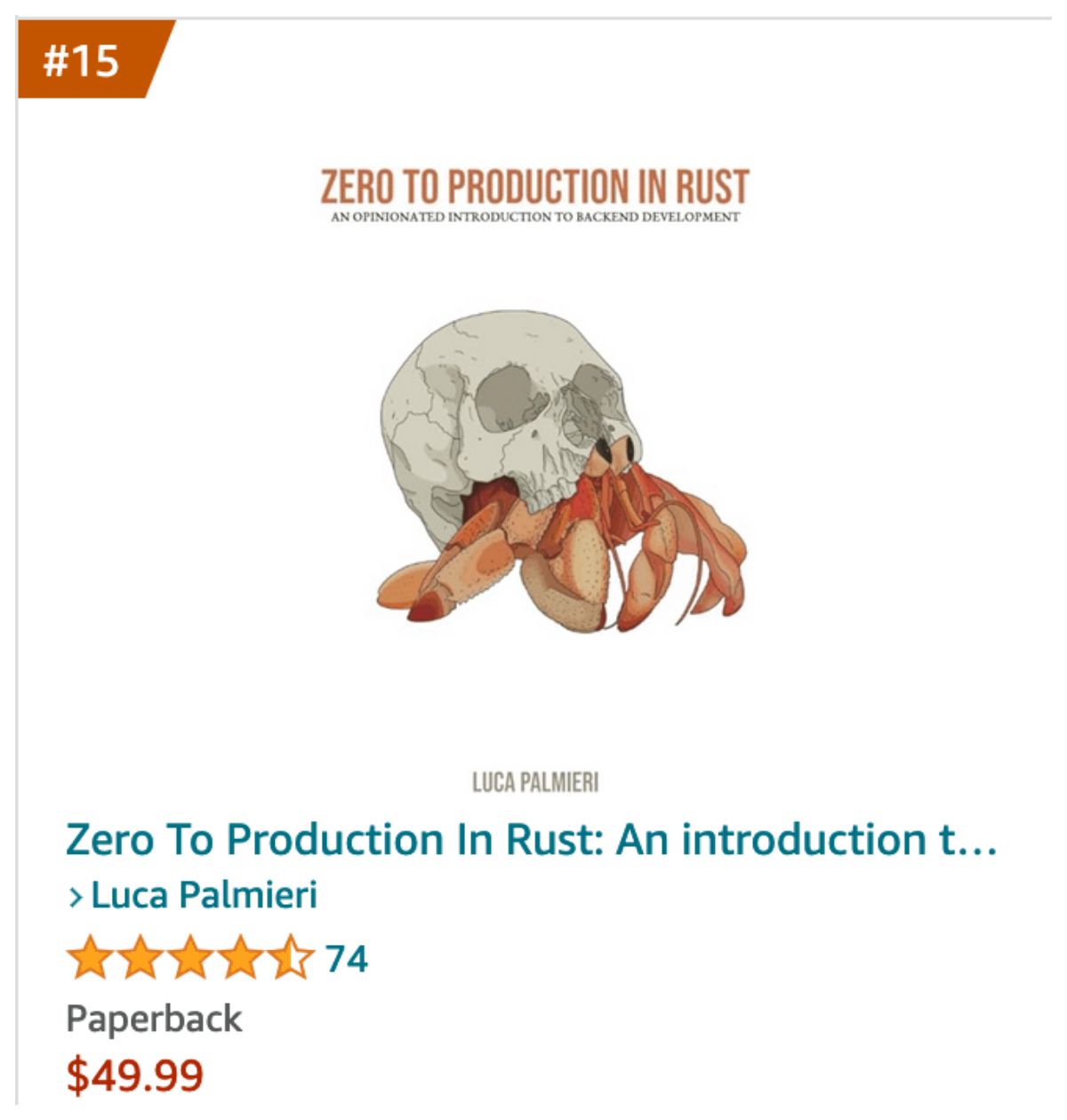Click the fourth gold star in the rating
This screenshot has height=1120, width=1067.
[x=240, y=958]
